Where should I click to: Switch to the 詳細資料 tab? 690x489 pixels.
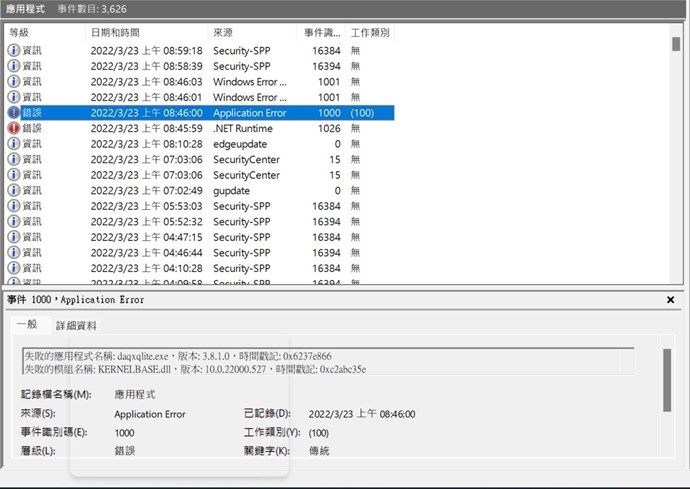[x=76, y=326]
